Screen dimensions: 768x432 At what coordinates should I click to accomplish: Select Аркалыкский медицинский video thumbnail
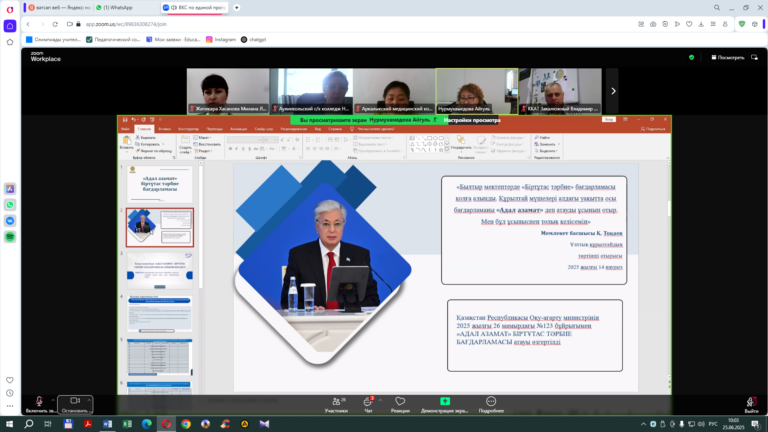[394, 91]
